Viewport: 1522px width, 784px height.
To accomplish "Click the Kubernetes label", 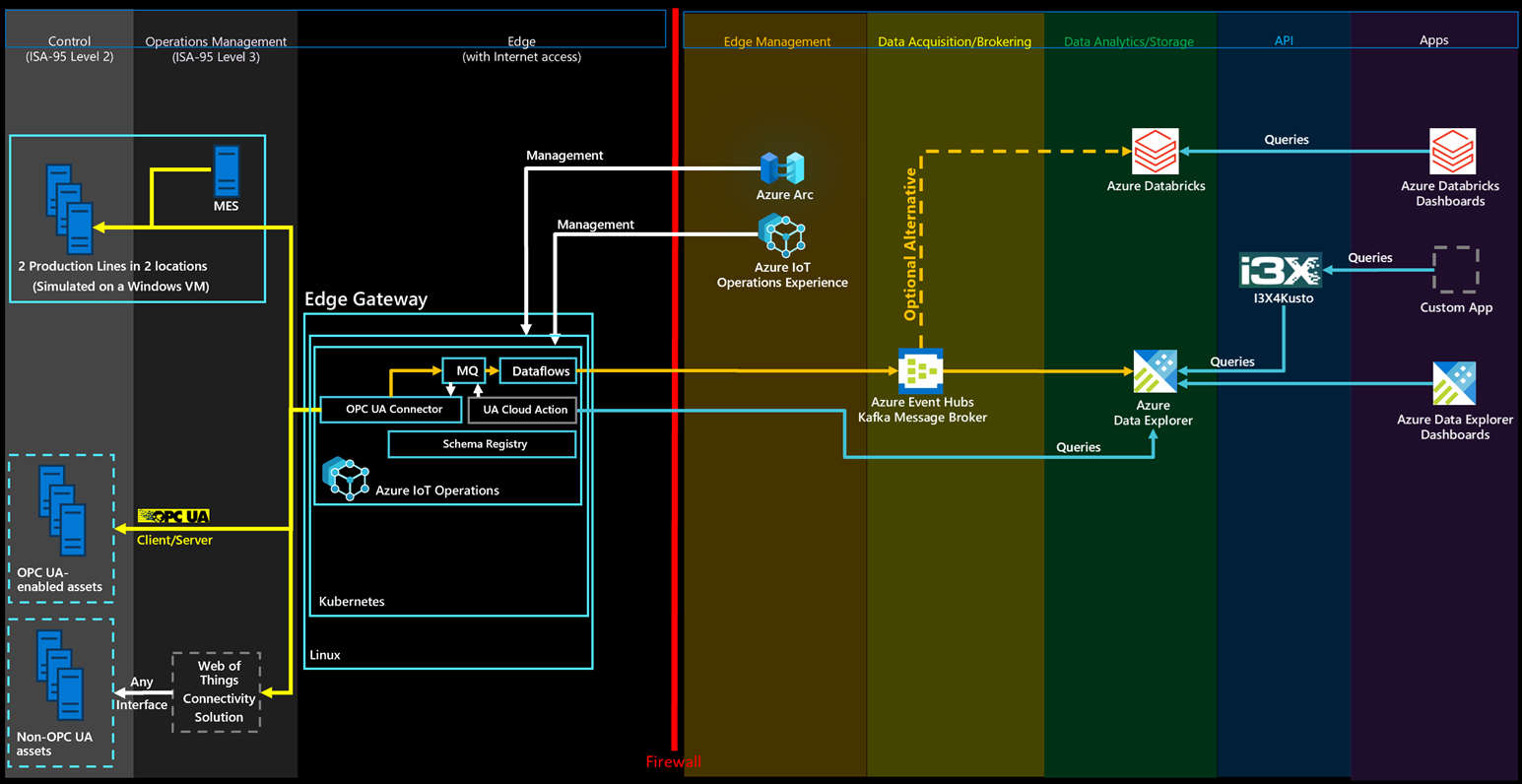I will 352,602.
